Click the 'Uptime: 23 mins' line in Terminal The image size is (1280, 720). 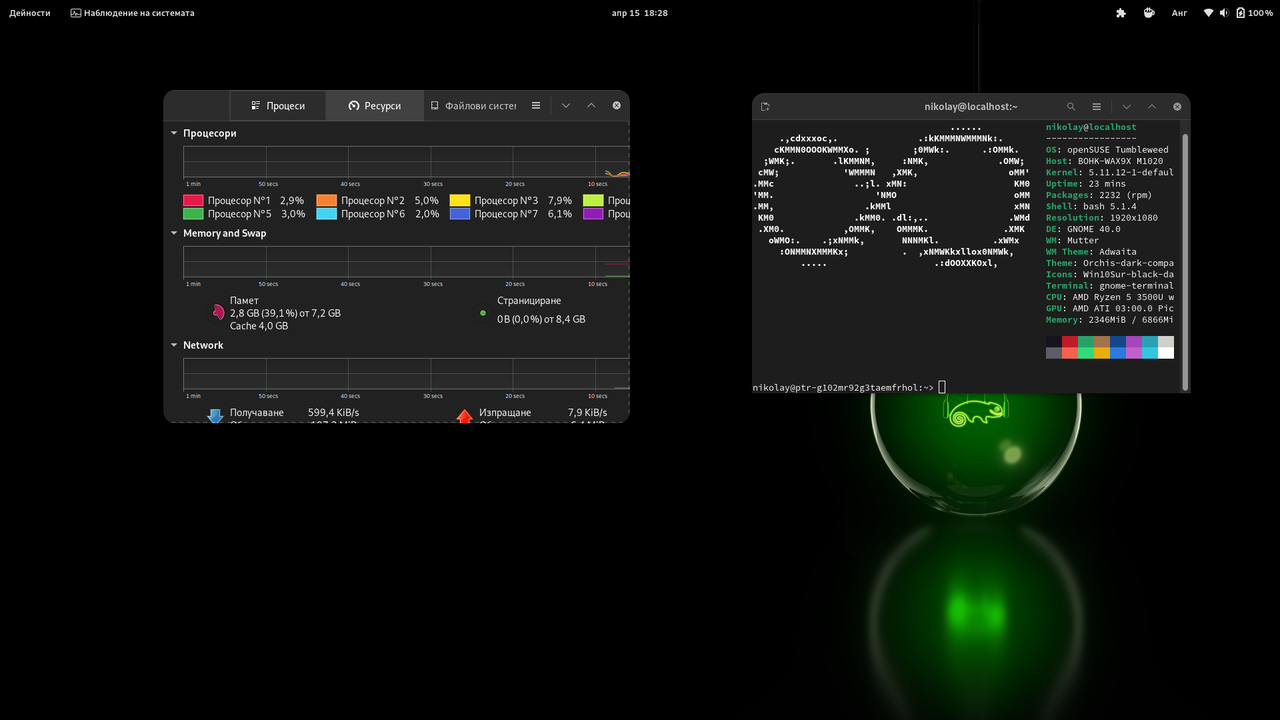coord(1086,184)
